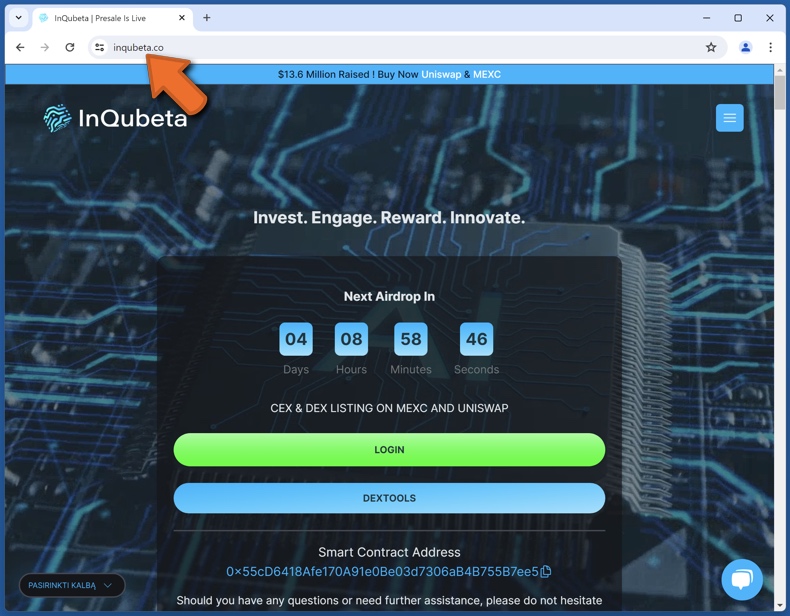Image resolution: width=790 pixels, height=616 pixels.
Task: Click the Seconds countdown value 46
Action: [476, 339]
